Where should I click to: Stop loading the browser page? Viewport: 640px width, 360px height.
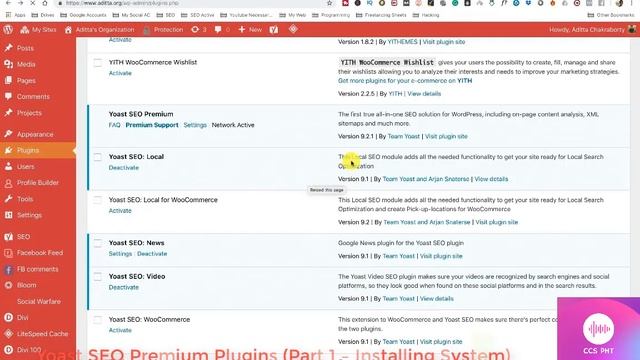(32, 3)
